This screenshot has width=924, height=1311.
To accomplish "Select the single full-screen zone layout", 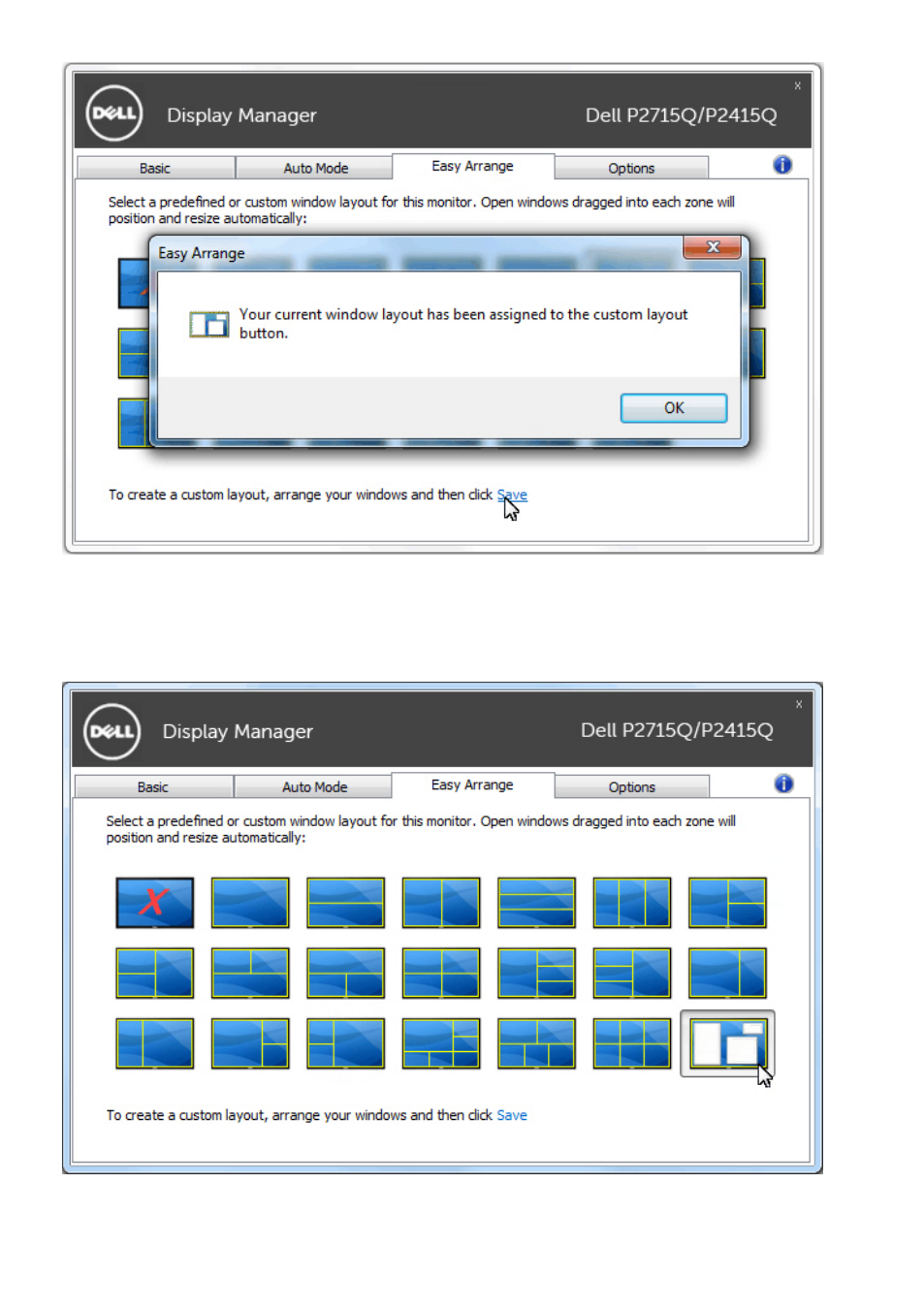I will [x=250, y=903].
